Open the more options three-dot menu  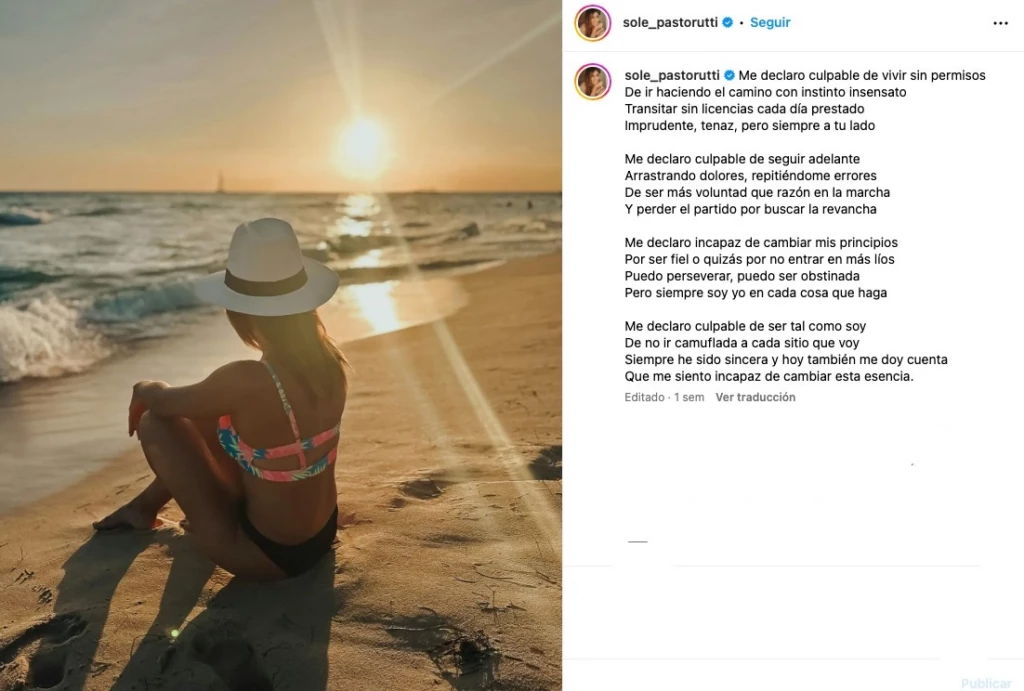click(x=1000, y=23)
